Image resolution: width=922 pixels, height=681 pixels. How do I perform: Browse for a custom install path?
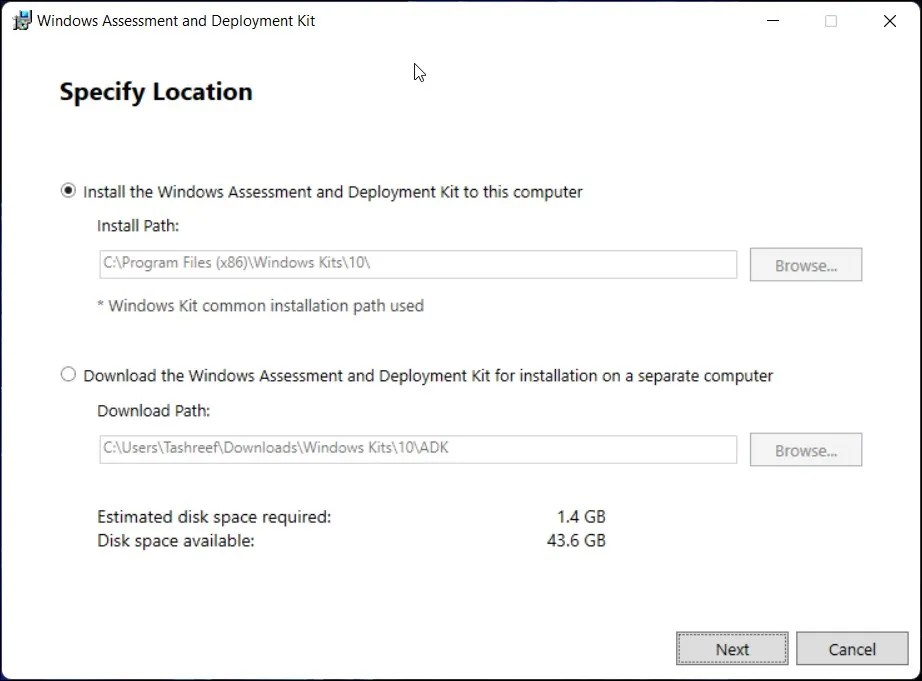805,264
